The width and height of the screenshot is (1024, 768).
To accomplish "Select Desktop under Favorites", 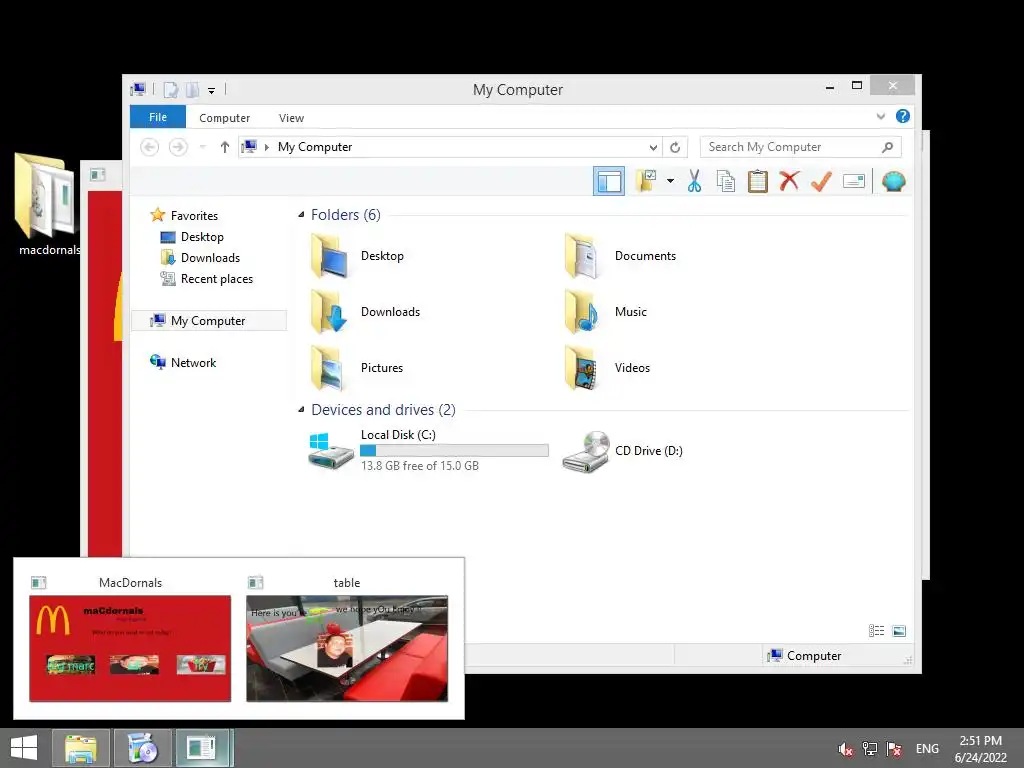I will coord(202,236).
